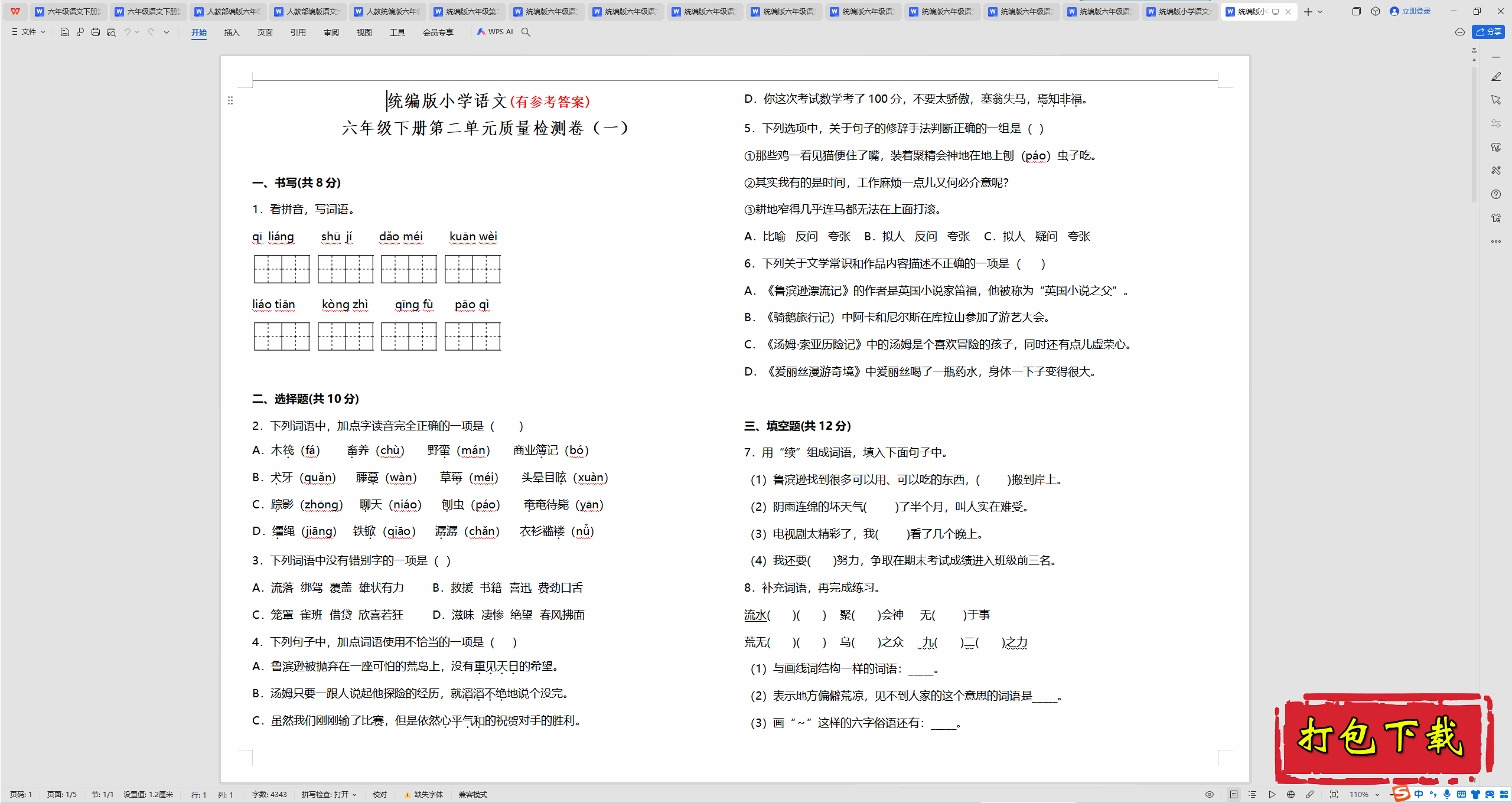Click the export to PDF icon
Screen dimensions: 1512x803
click(x=80, y=32)
